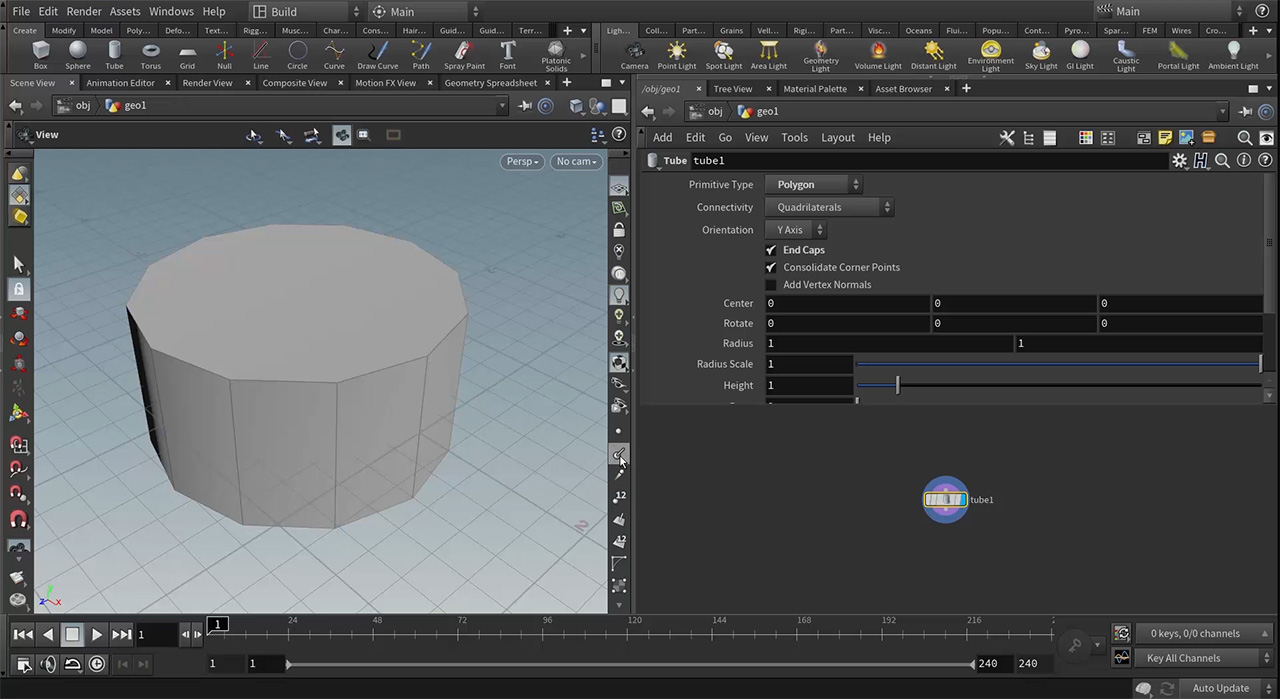Create a Point Light from shelf

pos(677,55)
